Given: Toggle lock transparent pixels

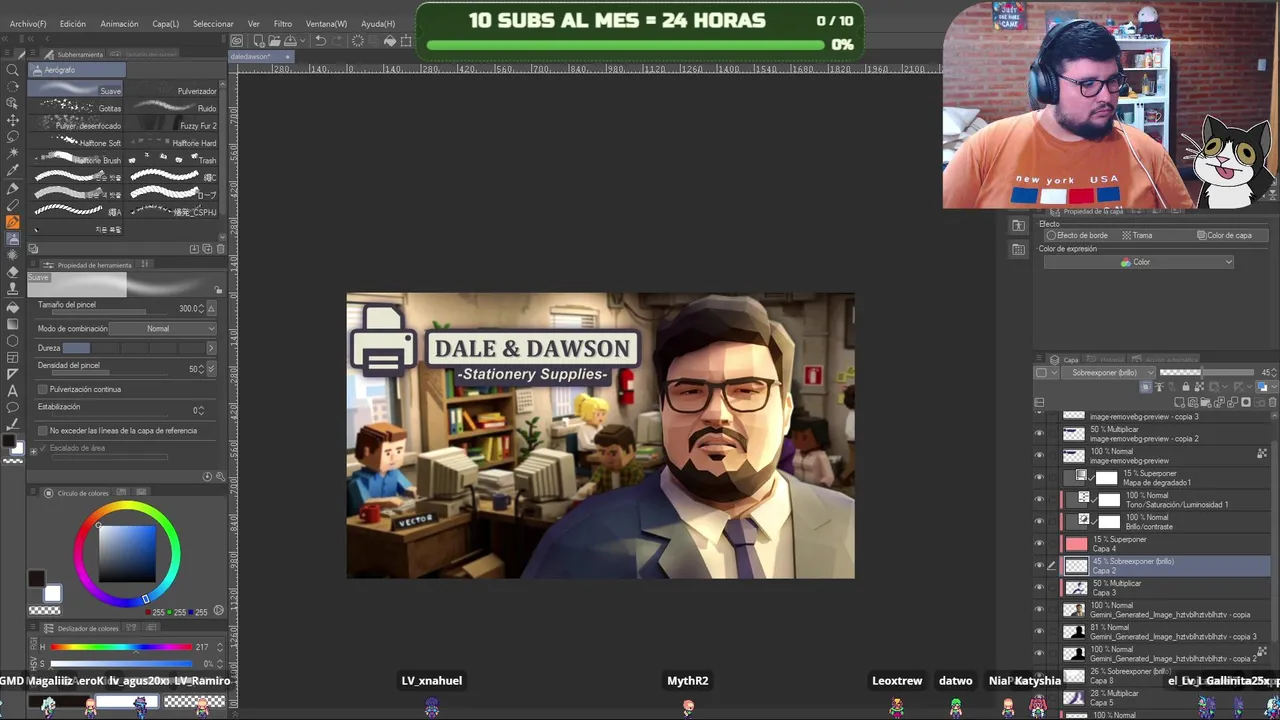Looking at the screenshot, I should pyautogui.click(x=1199, y=387).
